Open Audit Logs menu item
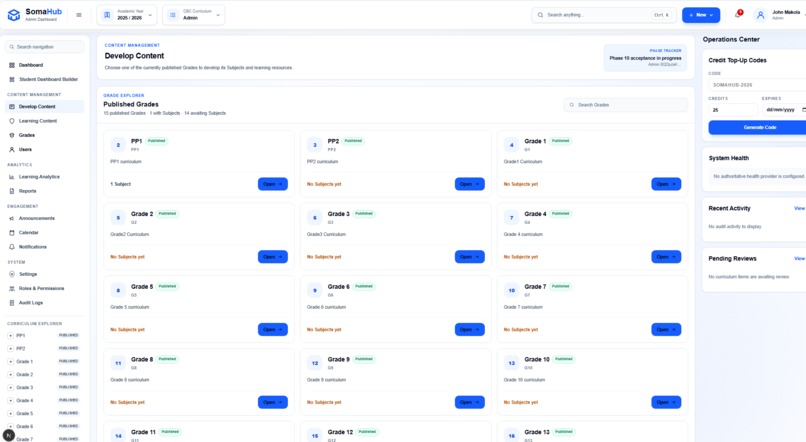The width and height of the screenshot is (806, 442). point(44,303)
